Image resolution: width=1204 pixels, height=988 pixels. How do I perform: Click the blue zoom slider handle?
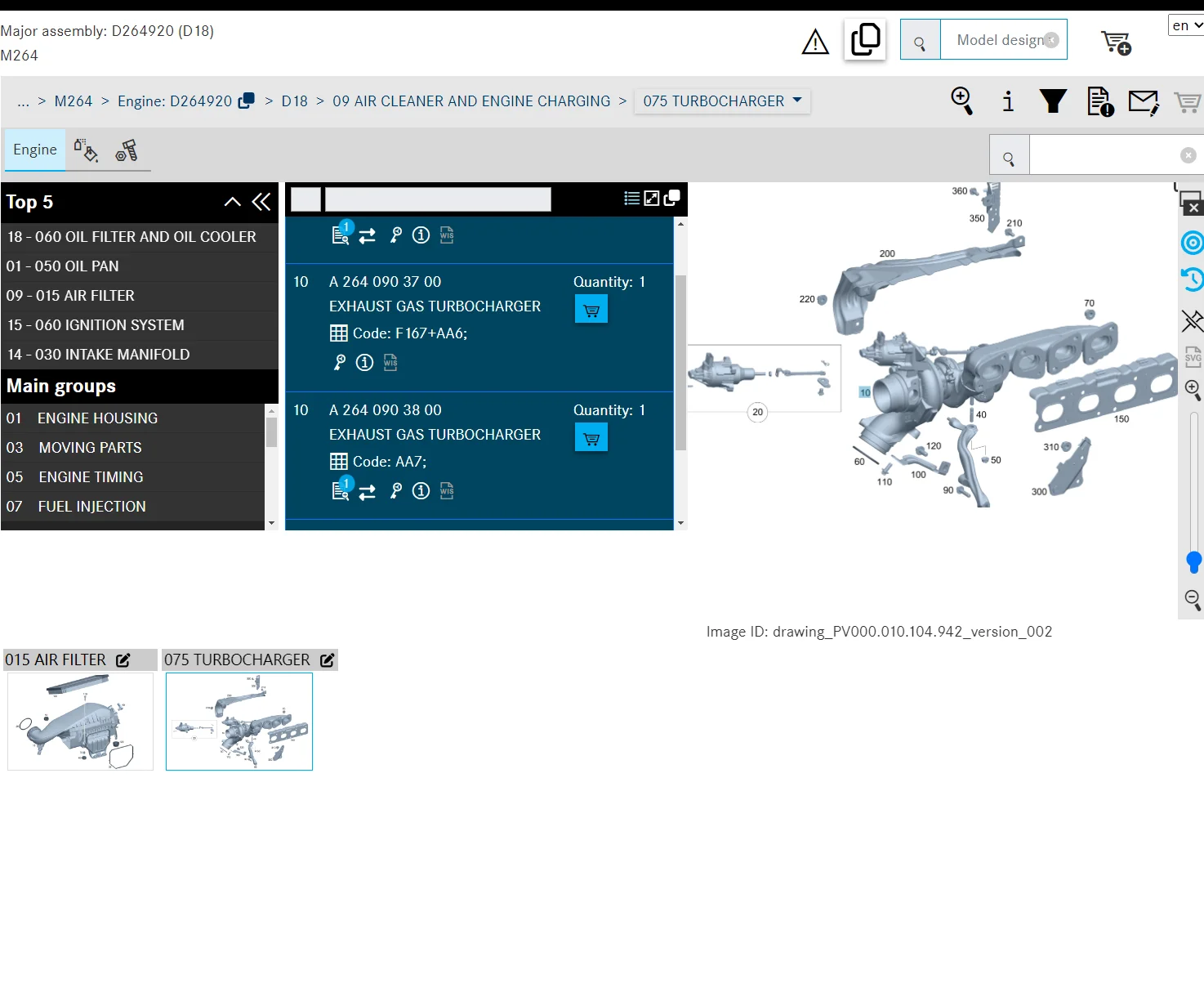(1193, 562)
